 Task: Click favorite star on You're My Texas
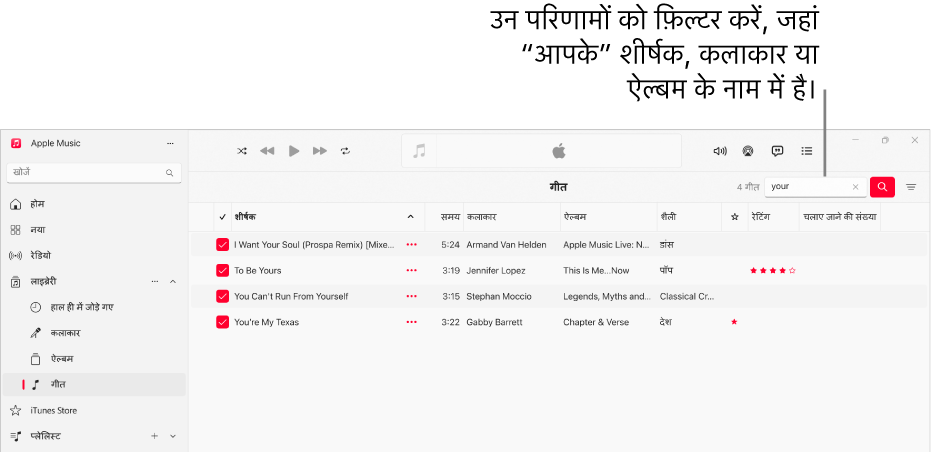(734, 322)
